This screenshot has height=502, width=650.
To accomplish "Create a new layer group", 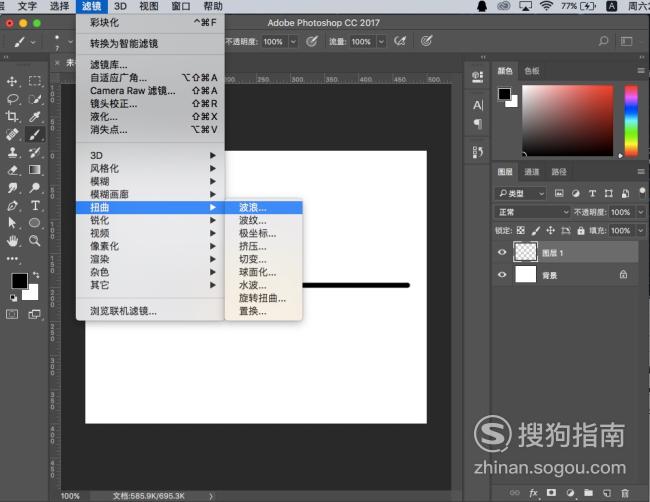I will [x=588, y=492].
